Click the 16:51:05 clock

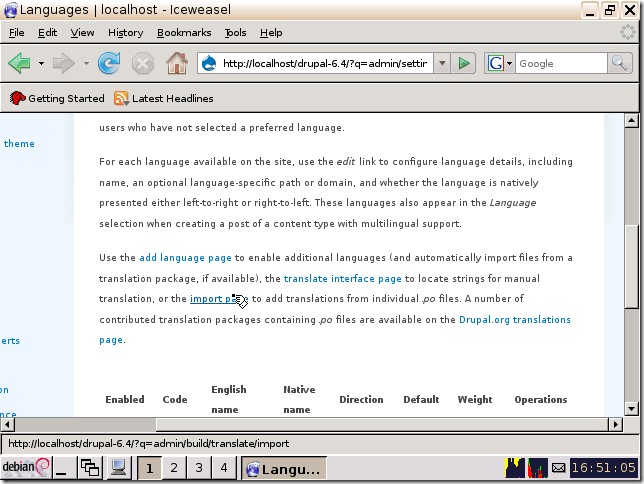coord(604,468)
